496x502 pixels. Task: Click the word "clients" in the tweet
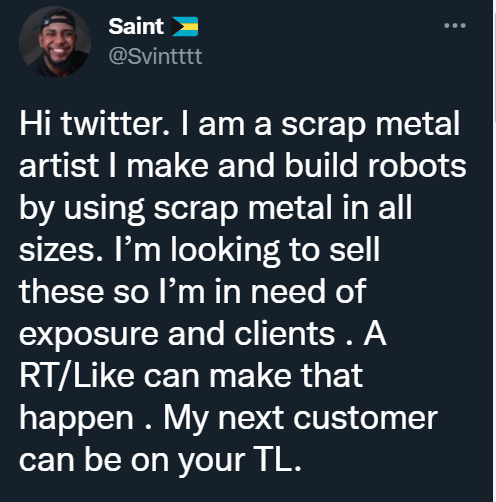pyautogui.click(x=284, y=333)
